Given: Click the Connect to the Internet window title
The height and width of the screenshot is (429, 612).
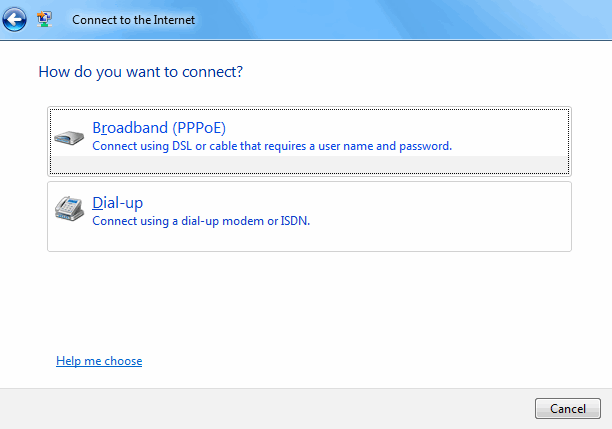Looking at the screenshot, I should [x=133, y=20].
